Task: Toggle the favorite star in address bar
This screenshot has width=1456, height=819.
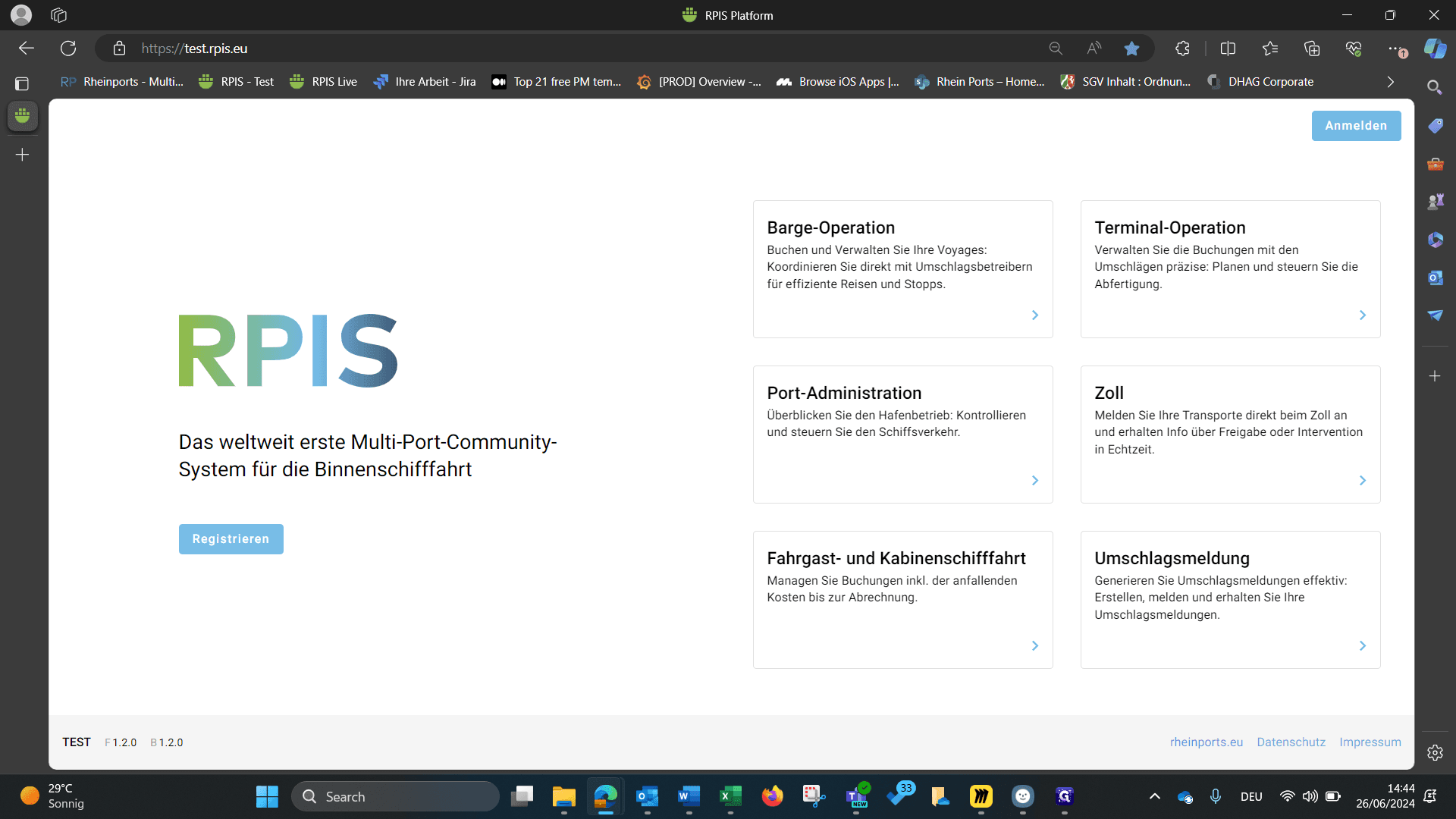Action: point(1131,49)
